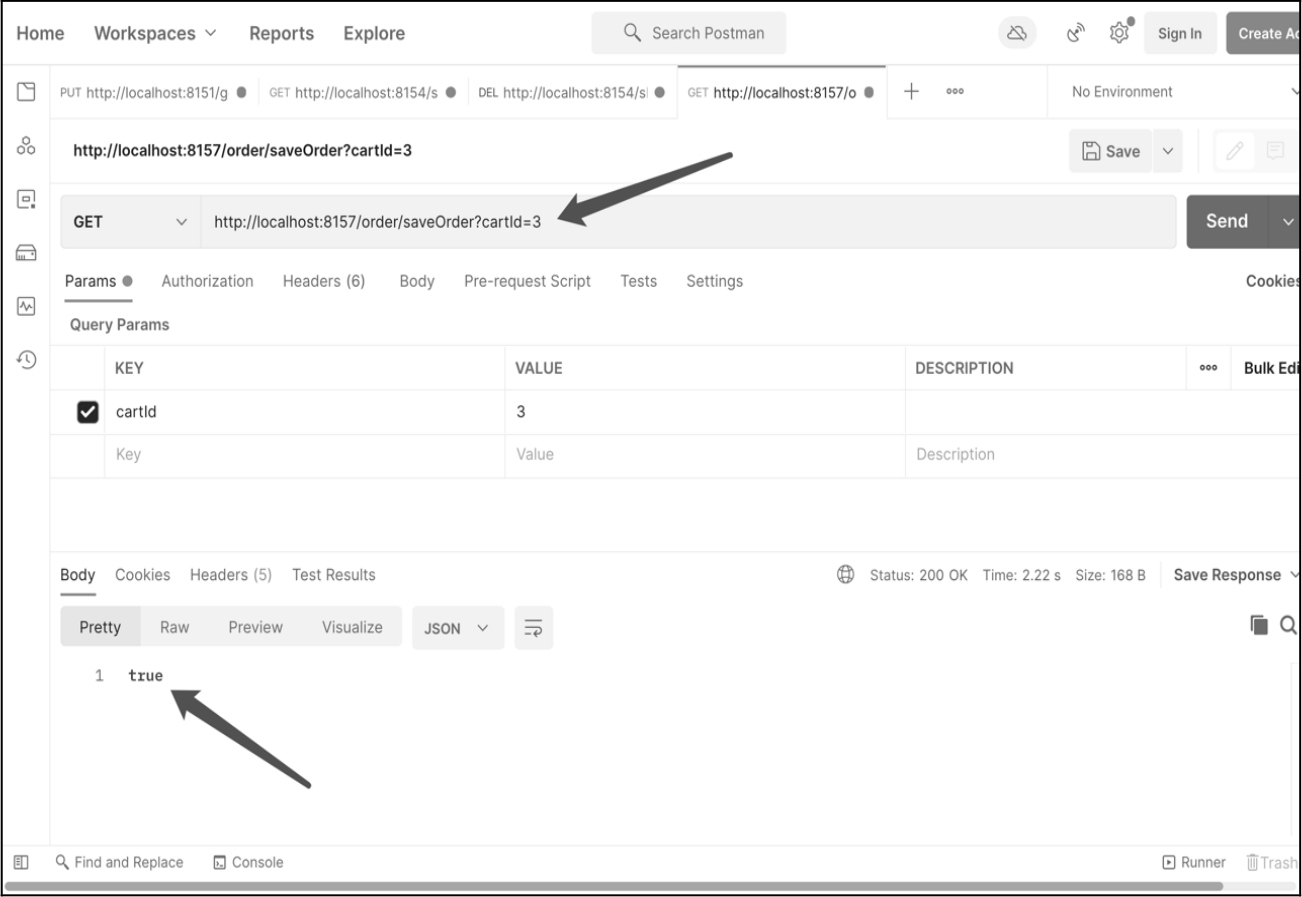Image resolution: width=1302 pixels, height=897 pixels.
Task: Select the Pretty view mode
Action: coord(100,627)
